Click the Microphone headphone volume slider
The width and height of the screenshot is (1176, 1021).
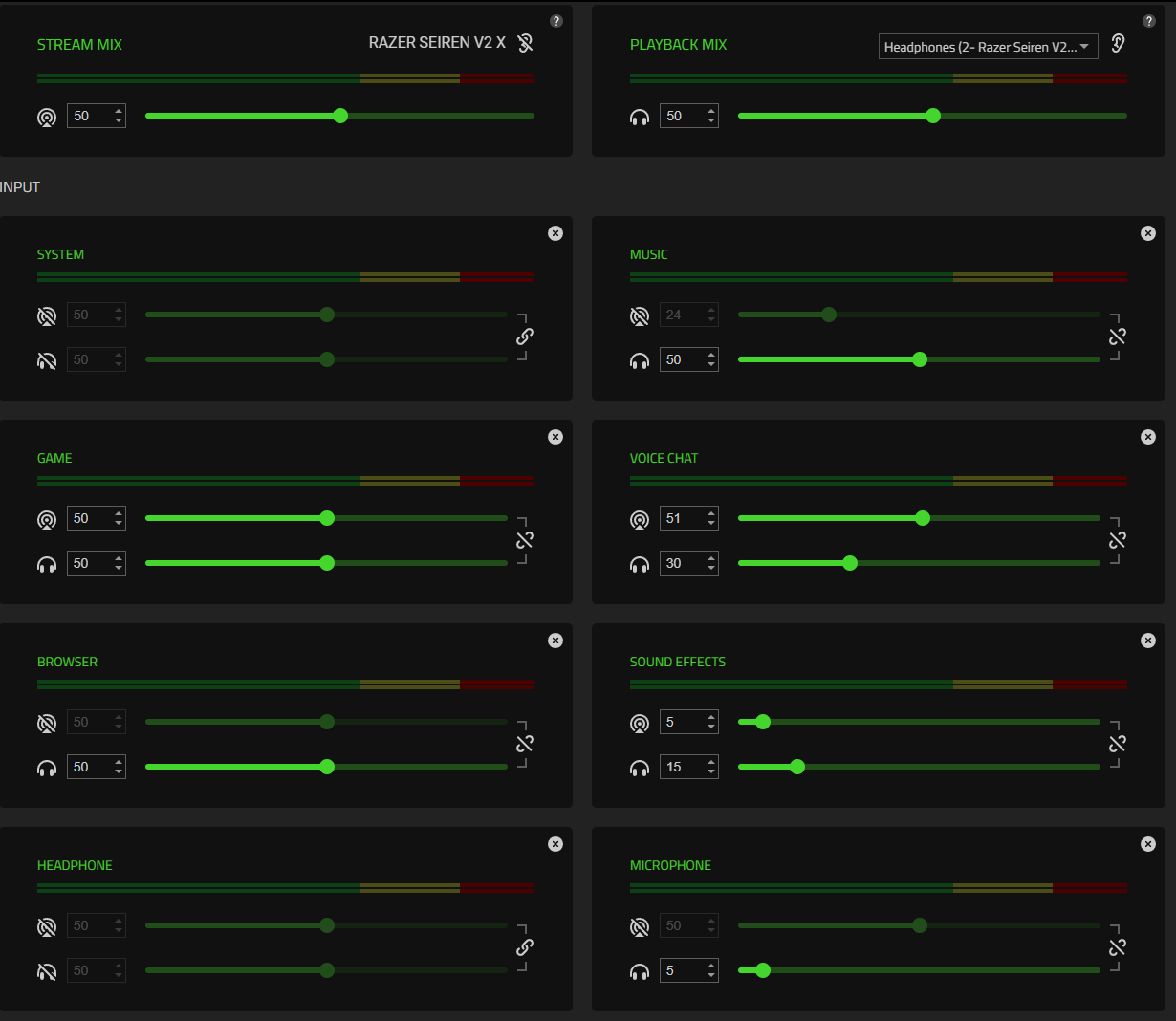pos(919,970)
